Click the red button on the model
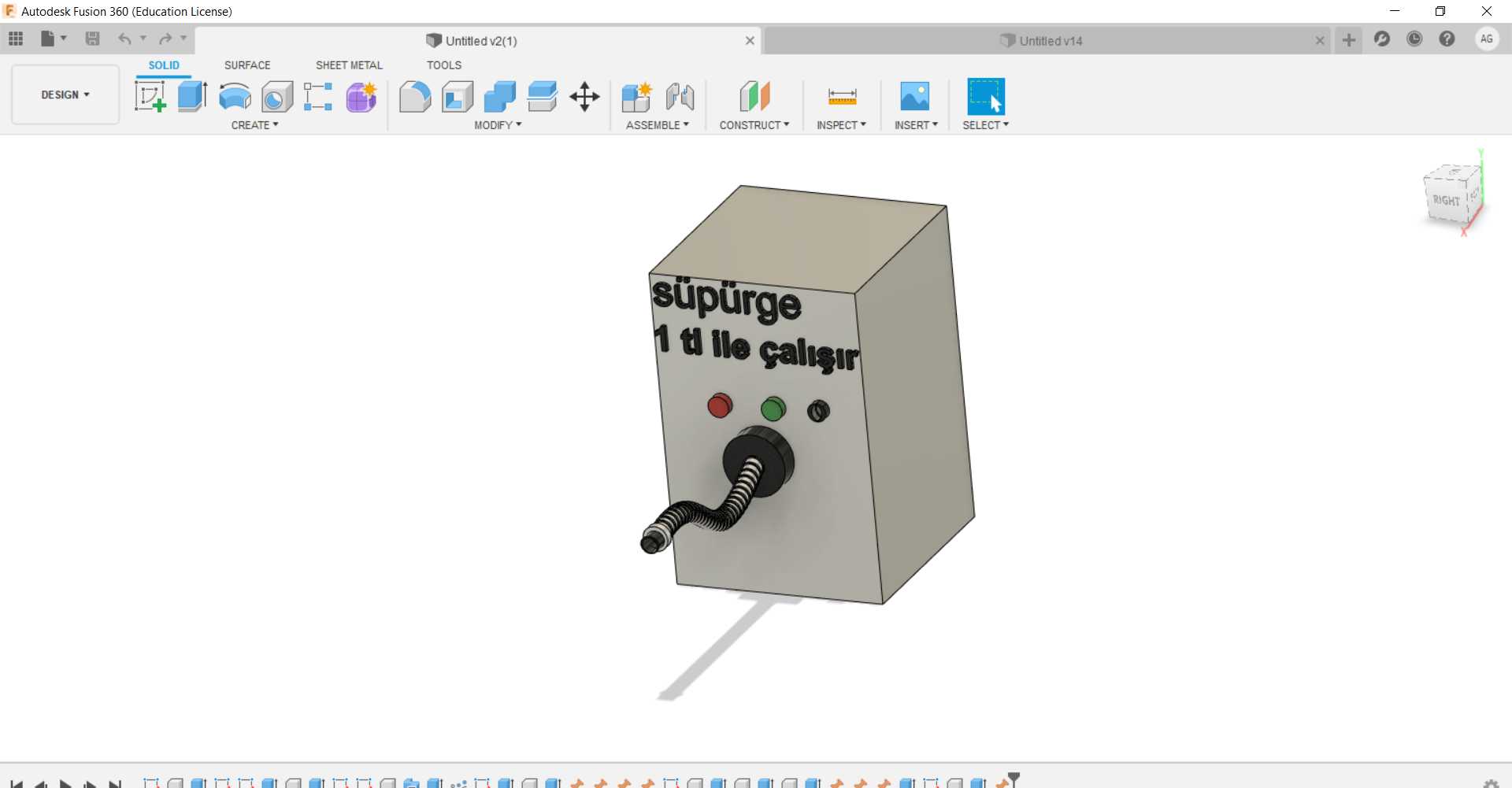Viewport: 1512px width, 788px height. click(720, 405)
